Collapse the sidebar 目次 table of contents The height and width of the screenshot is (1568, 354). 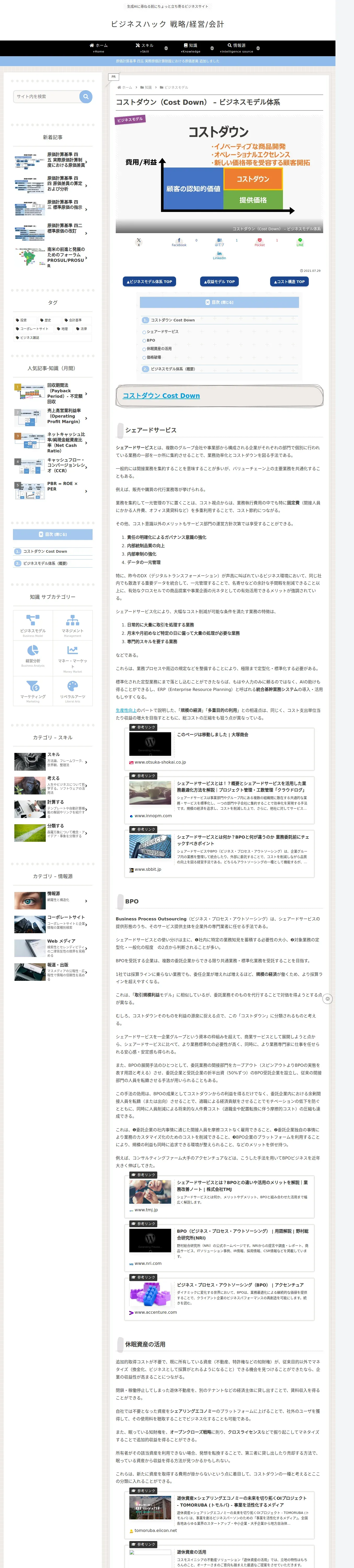tap(53, 534)
